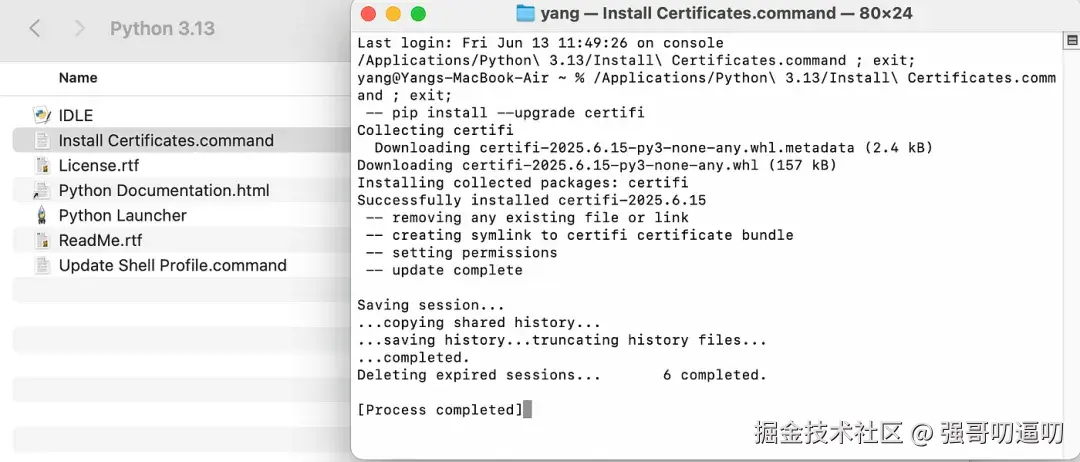Select the Python Documentation.html file name
The width and height of the screenshot is (1080, 462).
164,191
